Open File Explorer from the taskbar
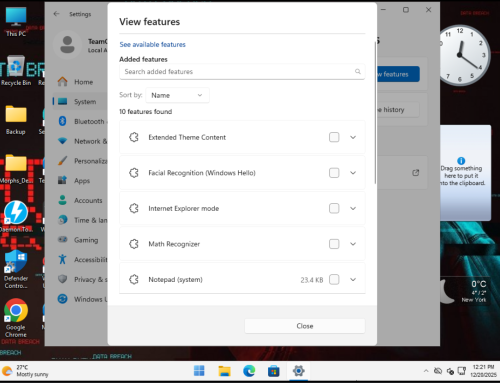The width and height of the screenshot is (500, 383). tap(224, 371)
